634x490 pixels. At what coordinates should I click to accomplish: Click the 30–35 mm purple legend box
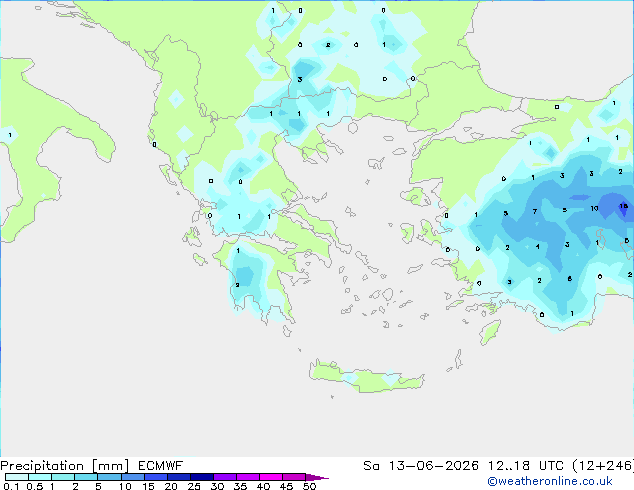225,477
